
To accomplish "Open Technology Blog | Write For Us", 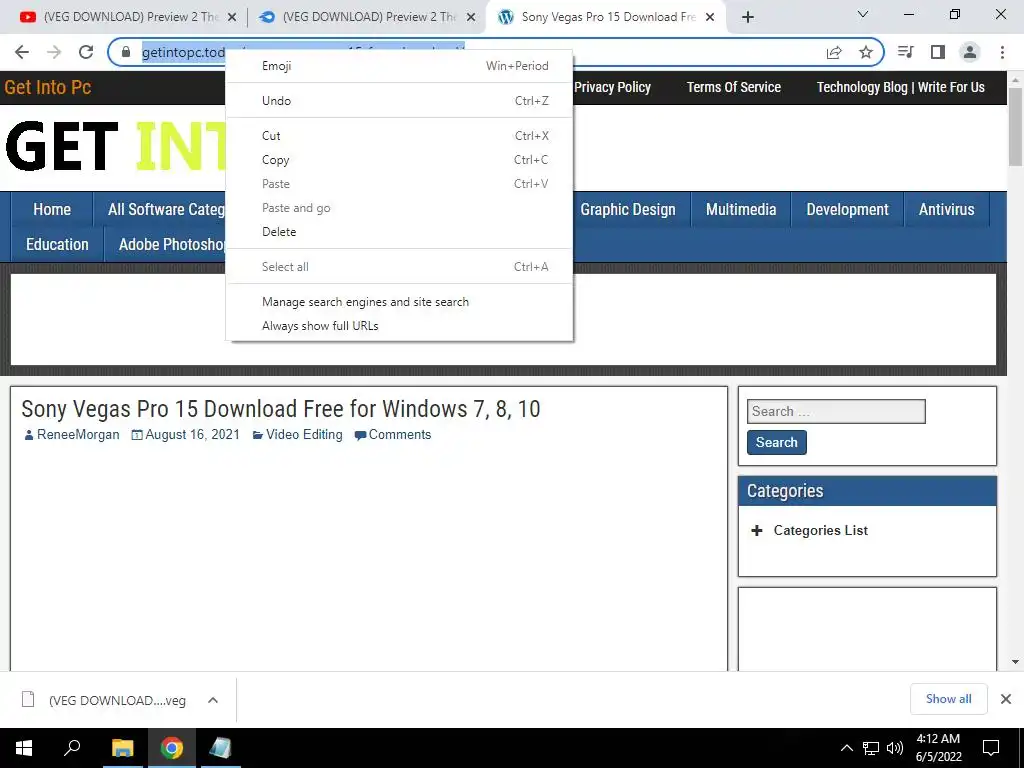I will (901, 88).
